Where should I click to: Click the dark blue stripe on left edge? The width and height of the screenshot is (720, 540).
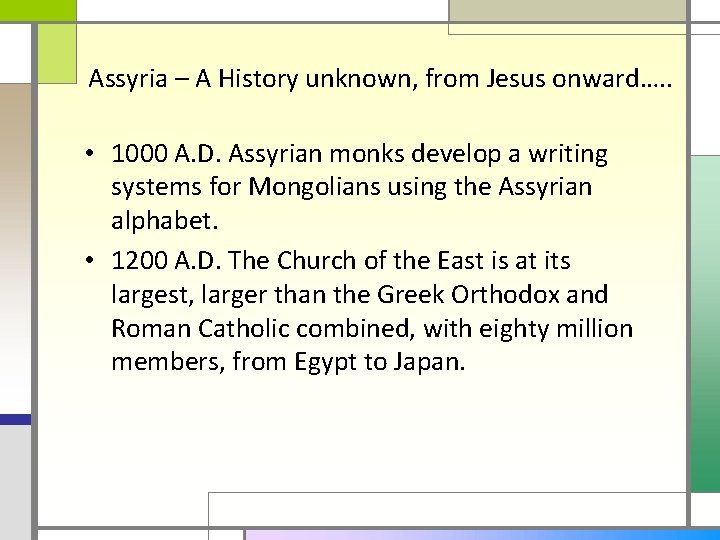(x=15, y=419)
